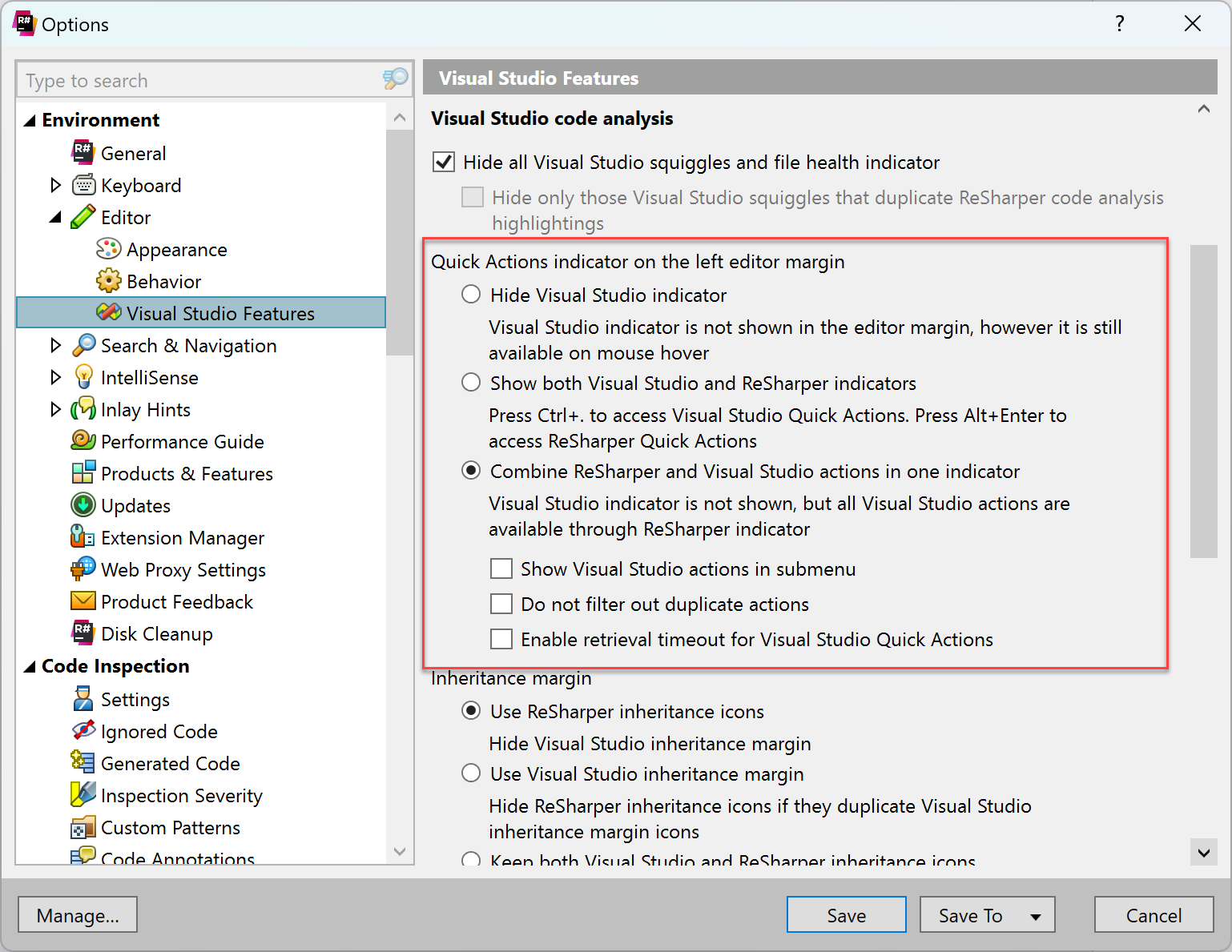Expand the Inlay Hints tree node
The width and height of the screenshot is (1232, 952).
point(55,409)
